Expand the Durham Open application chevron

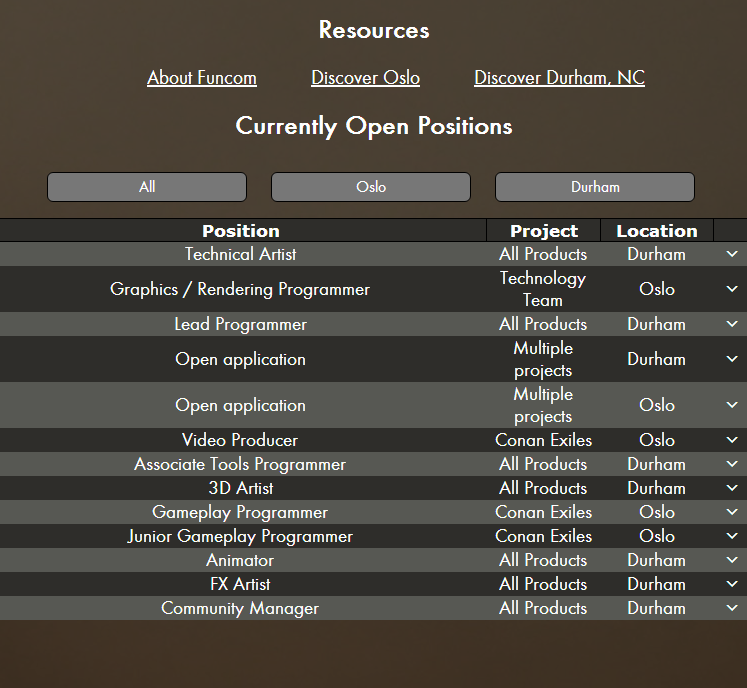point(732,359)
